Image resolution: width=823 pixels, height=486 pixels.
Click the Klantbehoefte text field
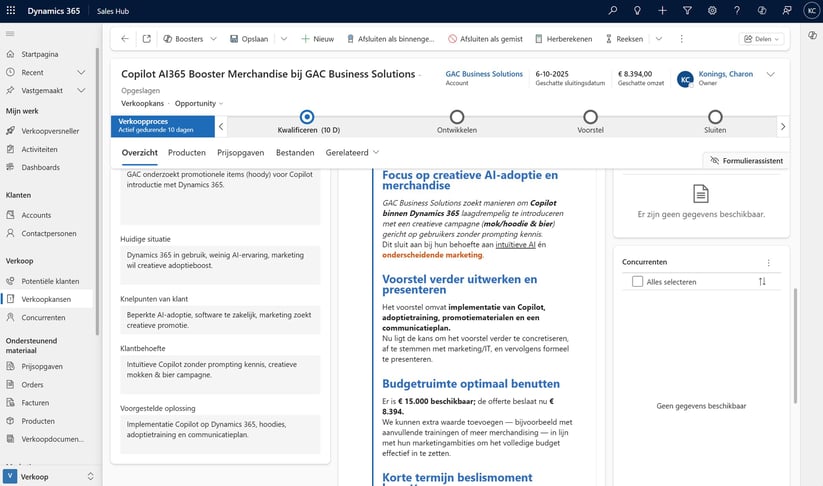click(x=220, y=374)
